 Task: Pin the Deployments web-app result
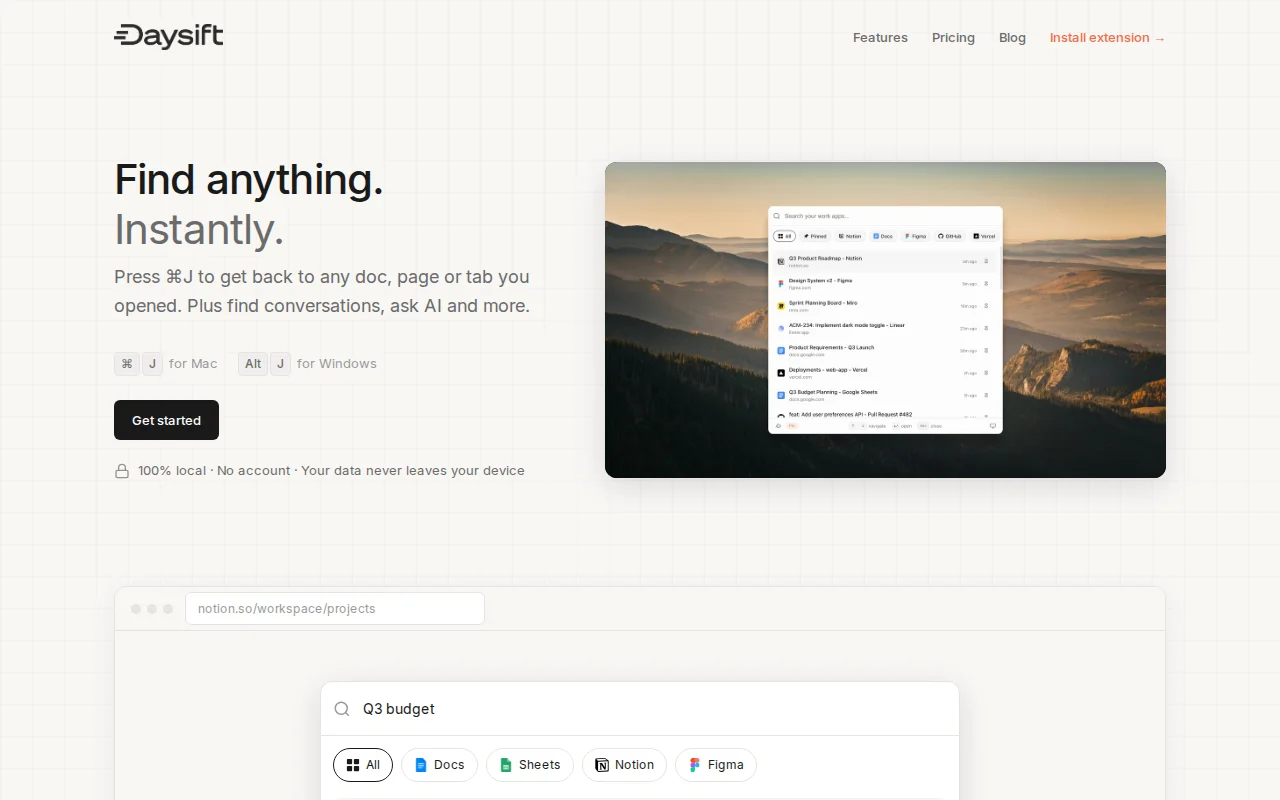coord(986,373)
